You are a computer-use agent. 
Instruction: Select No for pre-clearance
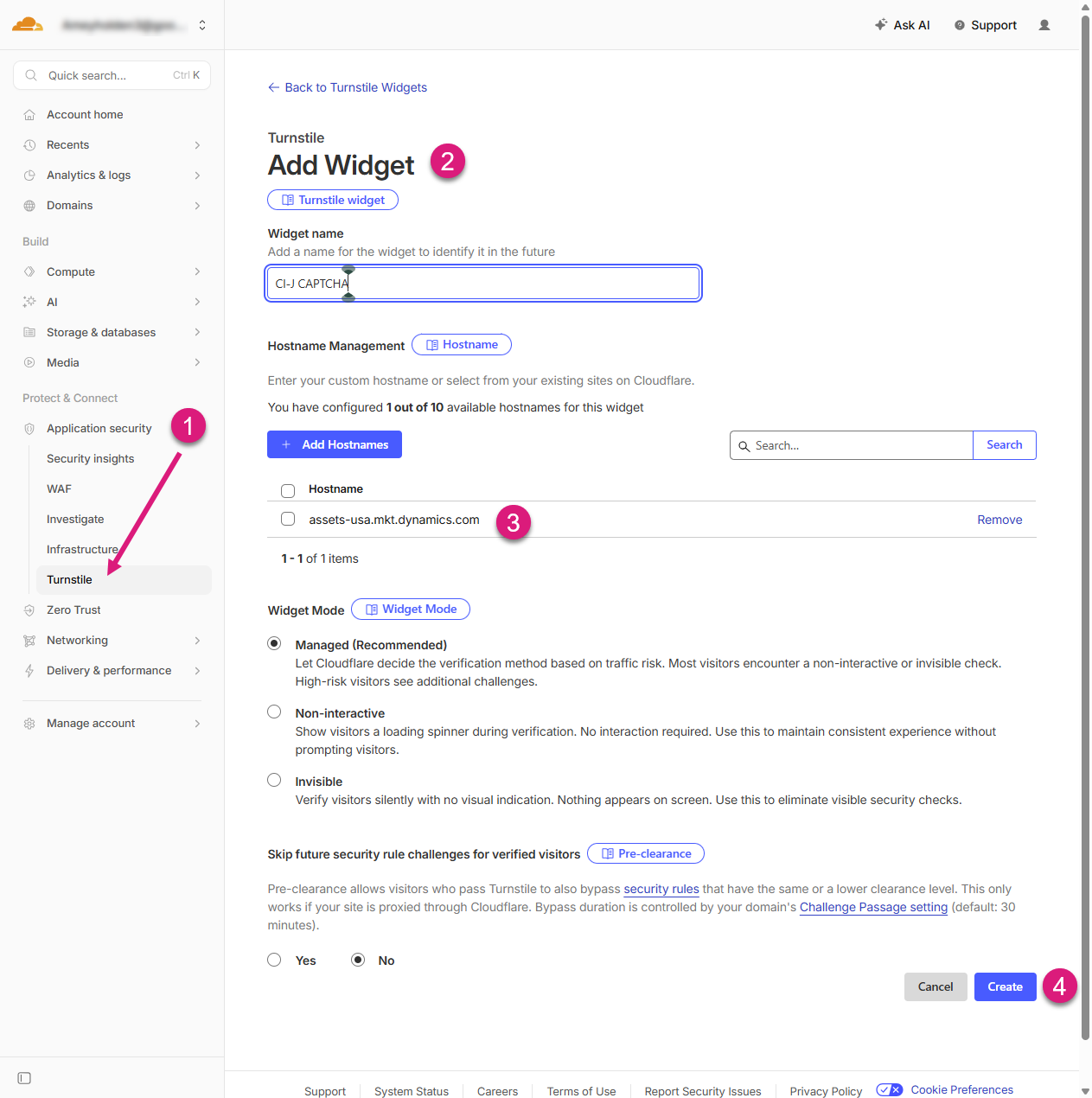pos(358,960)
